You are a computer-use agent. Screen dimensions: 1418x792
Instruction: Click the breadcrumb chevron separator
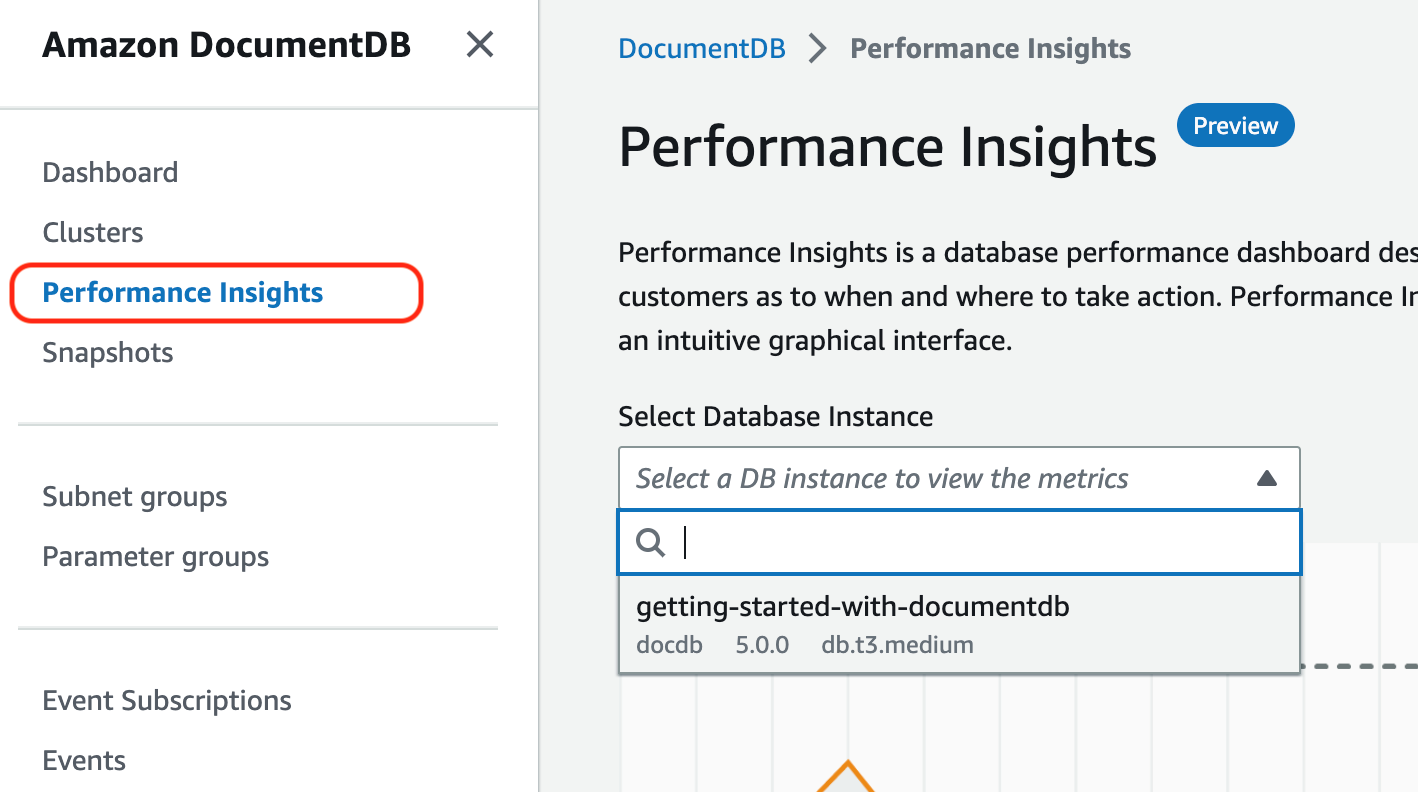click(x=818, y=48)
